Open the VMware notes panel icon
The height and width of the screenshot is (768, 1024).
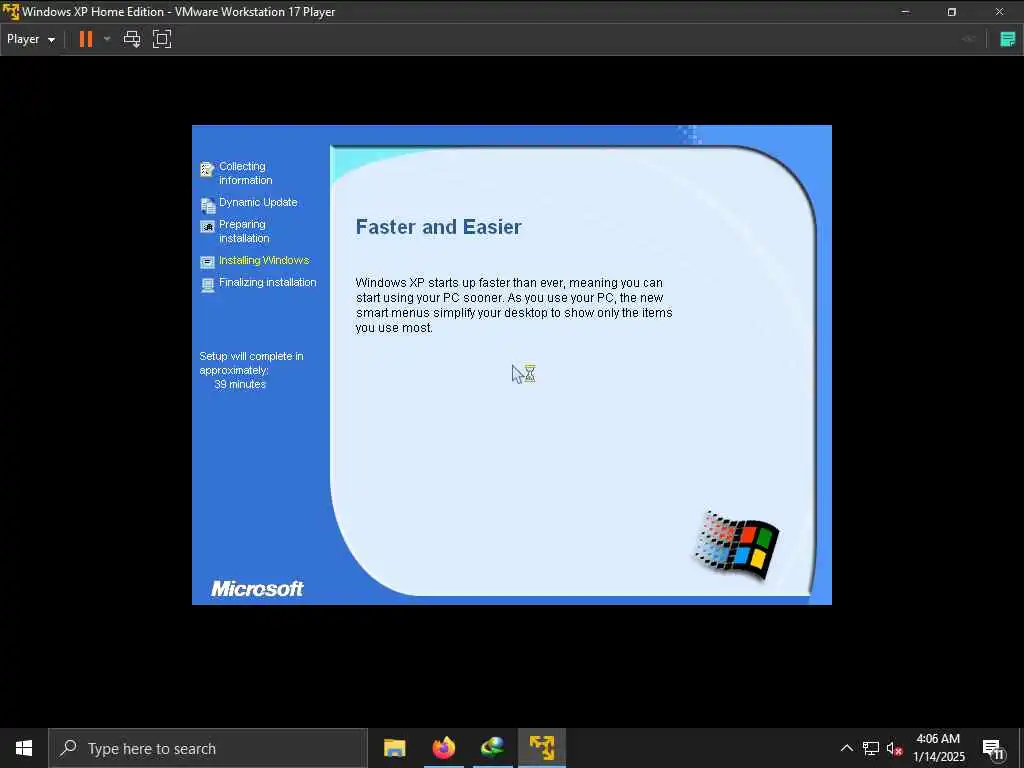tap(1008, 39)
